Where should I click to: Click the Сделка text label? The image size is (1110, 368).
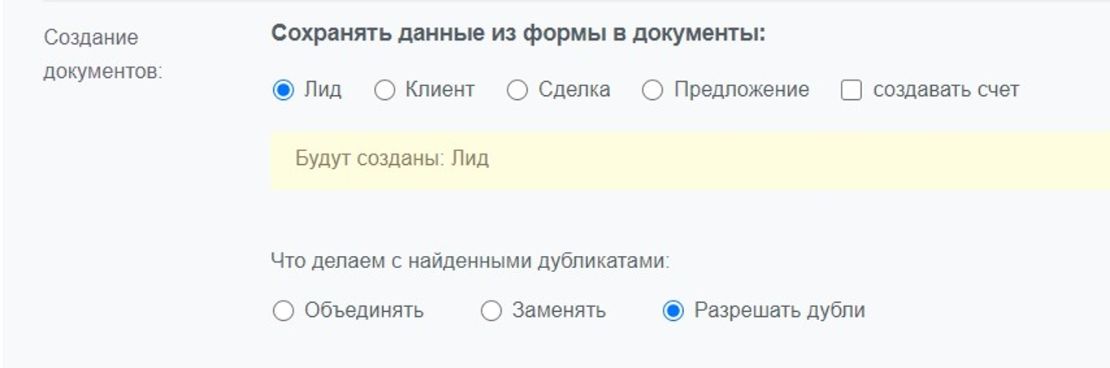[x=574, y=91]
